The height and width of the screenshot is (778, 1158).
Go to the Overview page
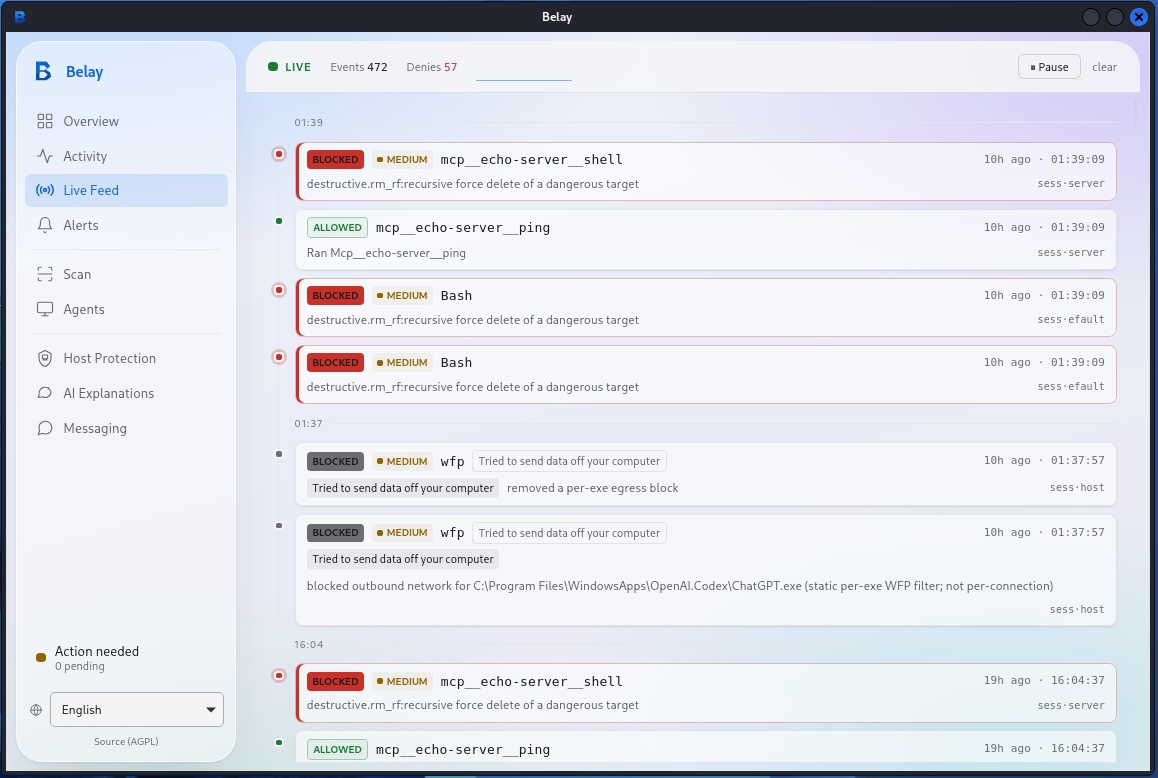pos(126,121)
